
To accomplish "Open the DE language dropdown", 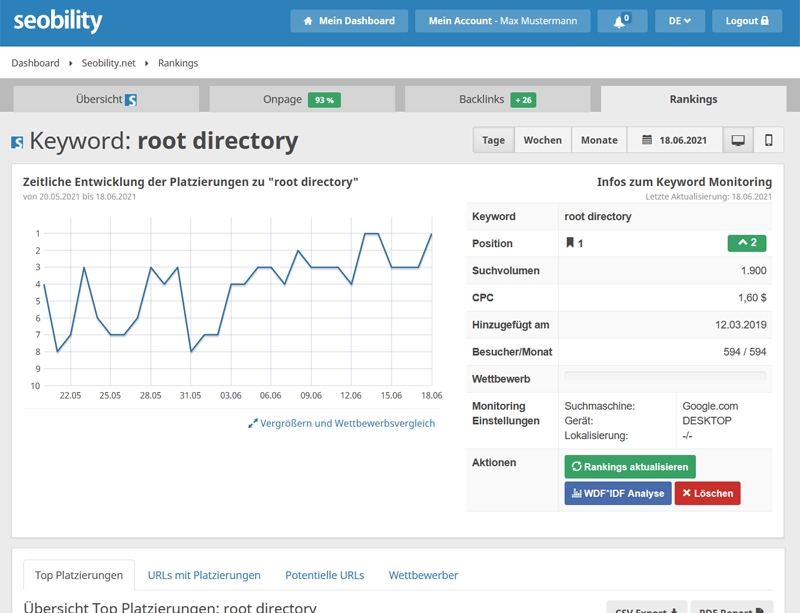I will (680, 21).
